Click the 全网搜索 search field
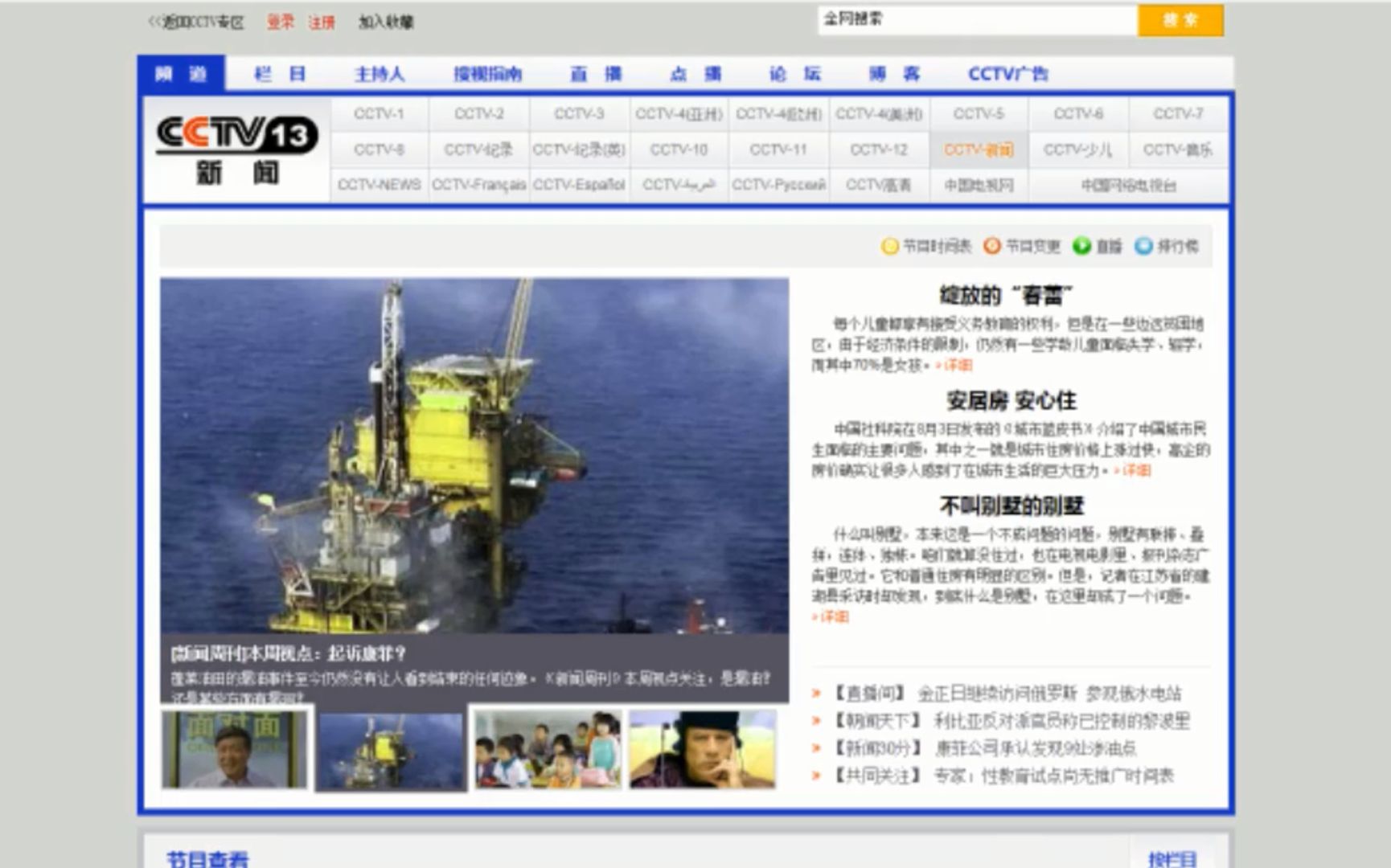 pos(978,20)
